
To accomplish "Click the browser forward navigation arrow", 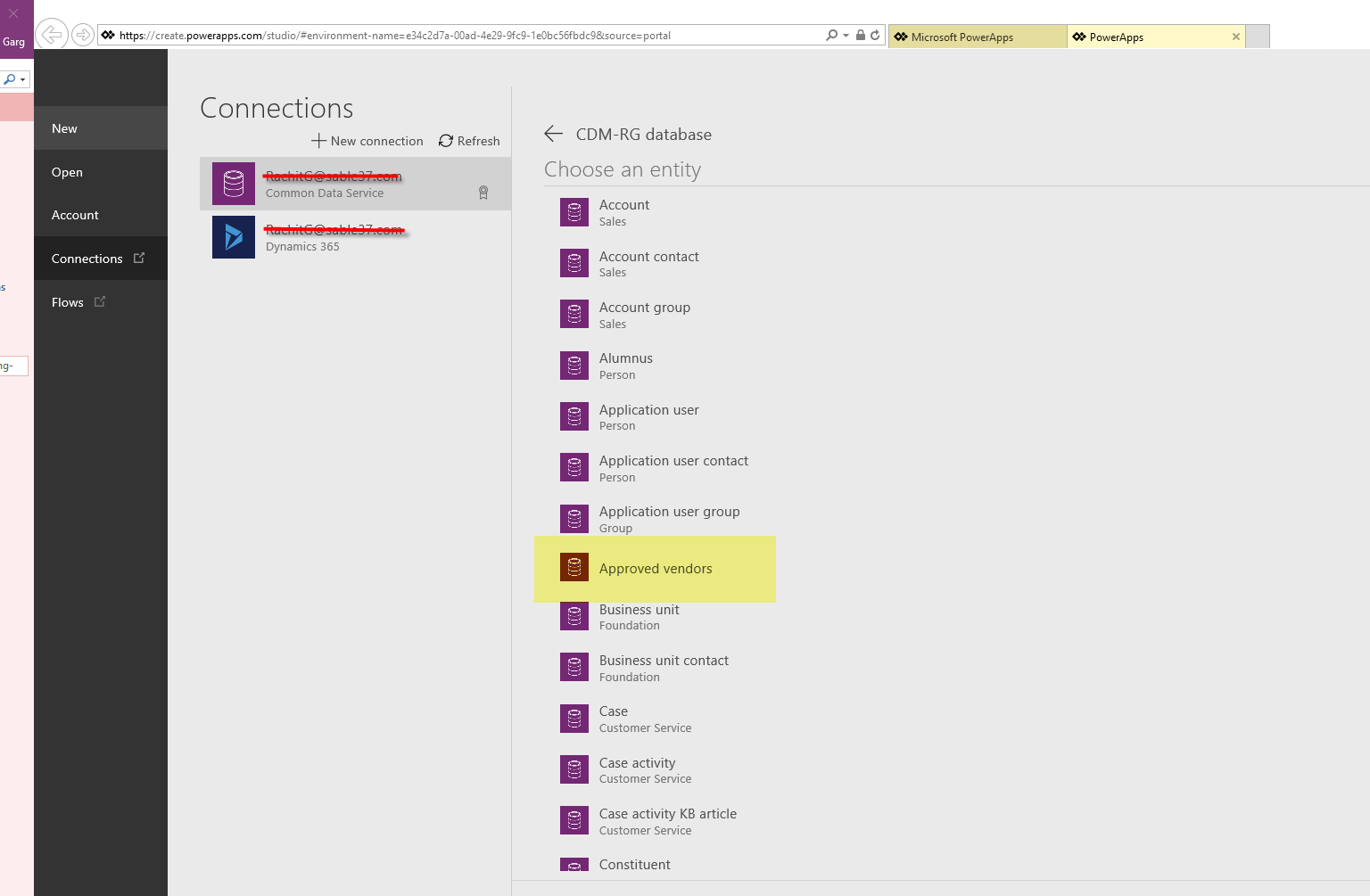I will click(x=82, y=35).
